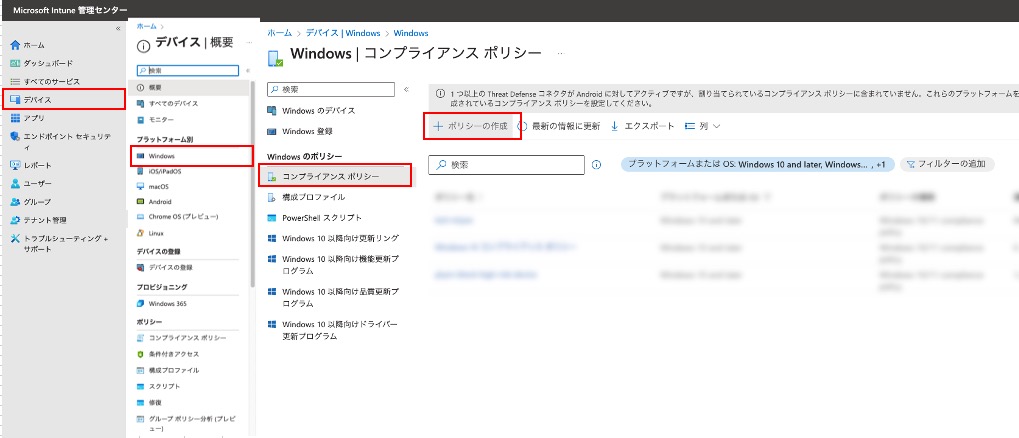This screenshot has width=1019, height=438.
Task: Click the Windows enrollment icon
Action: pos(272,131)
